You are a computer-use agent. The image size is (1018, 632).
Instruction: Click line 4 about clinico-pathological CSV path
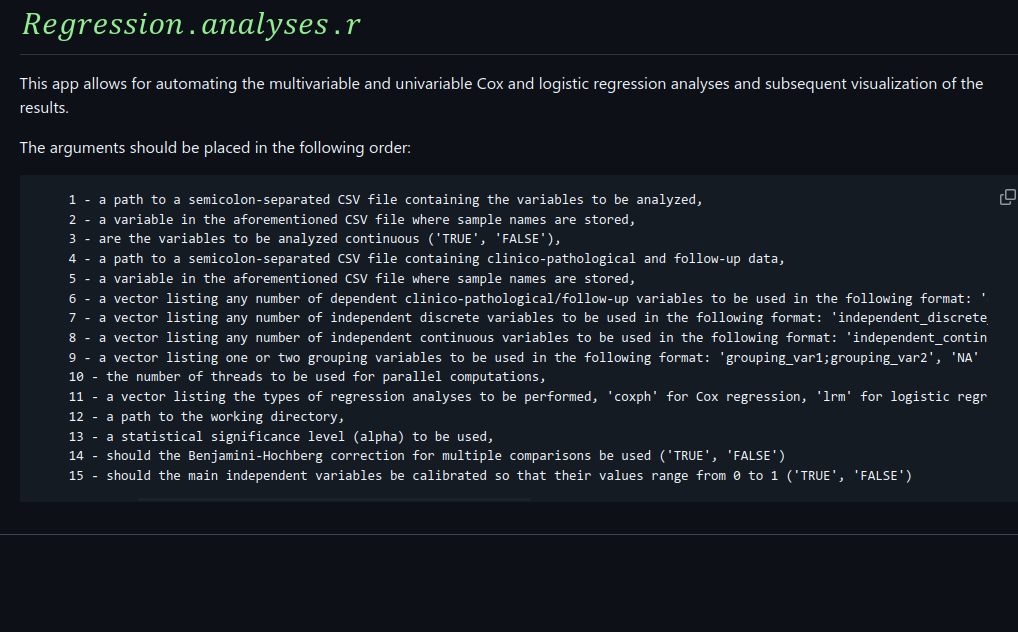pos(427,259)
